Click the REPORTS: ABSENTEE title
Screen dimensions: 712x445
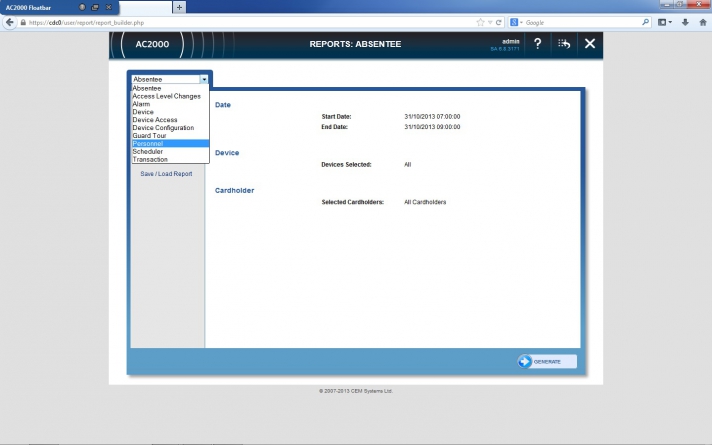[x=355, y=44]
